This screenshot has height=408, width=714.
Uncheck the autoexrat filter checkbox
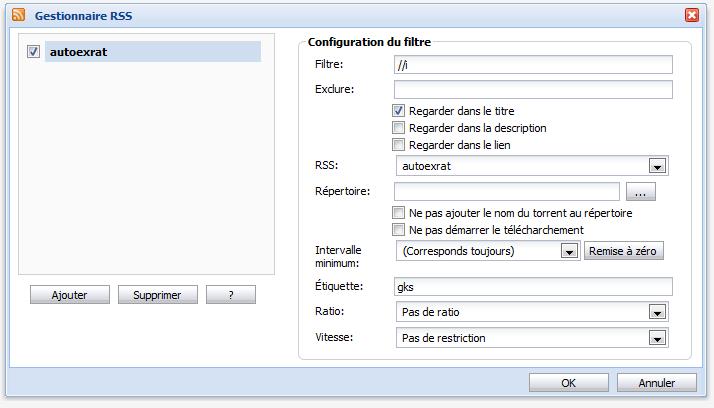[33, 52]
